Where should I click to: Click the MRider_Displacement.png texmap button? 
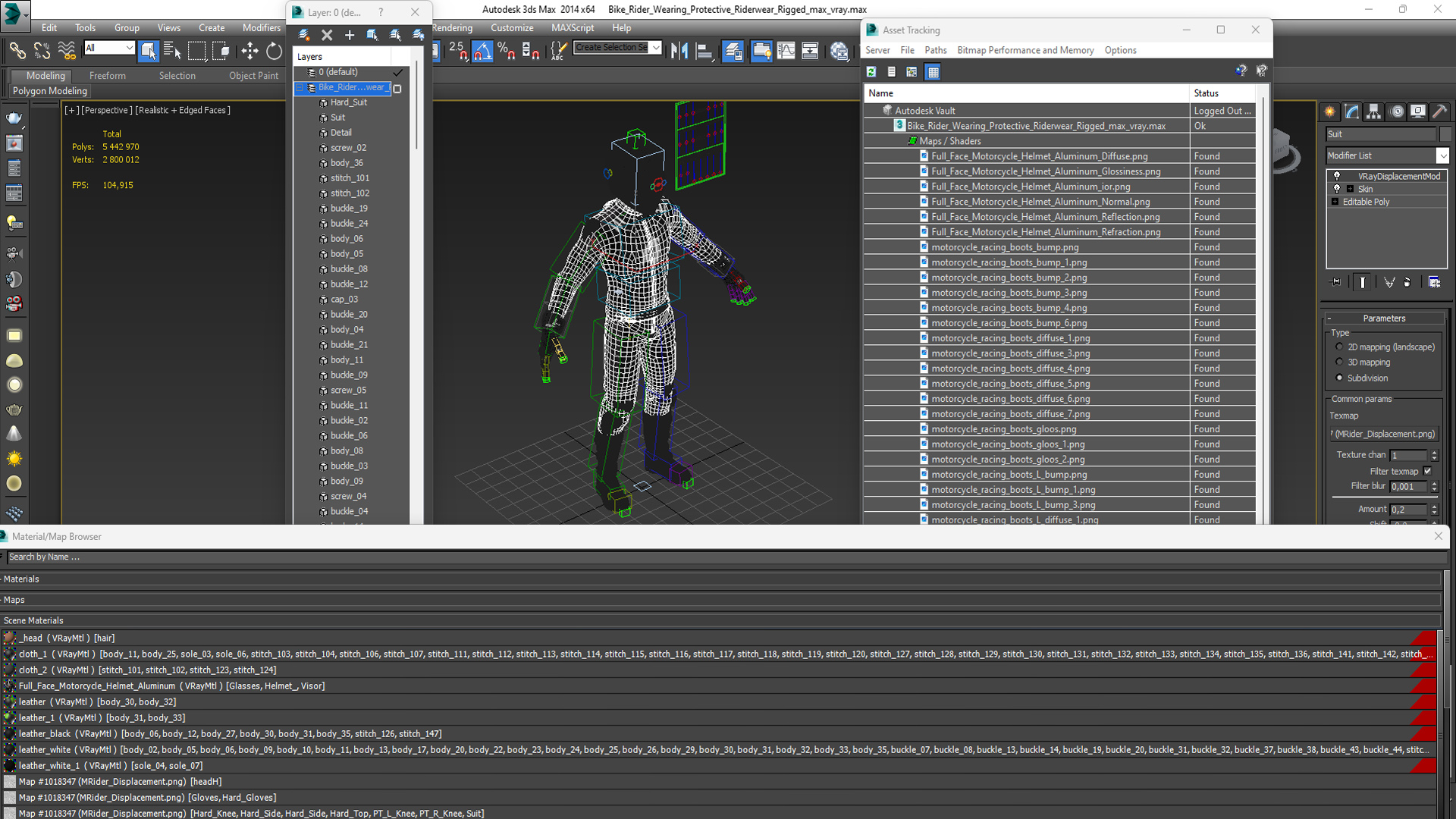pyautogui.click(x=1385, y=434)
